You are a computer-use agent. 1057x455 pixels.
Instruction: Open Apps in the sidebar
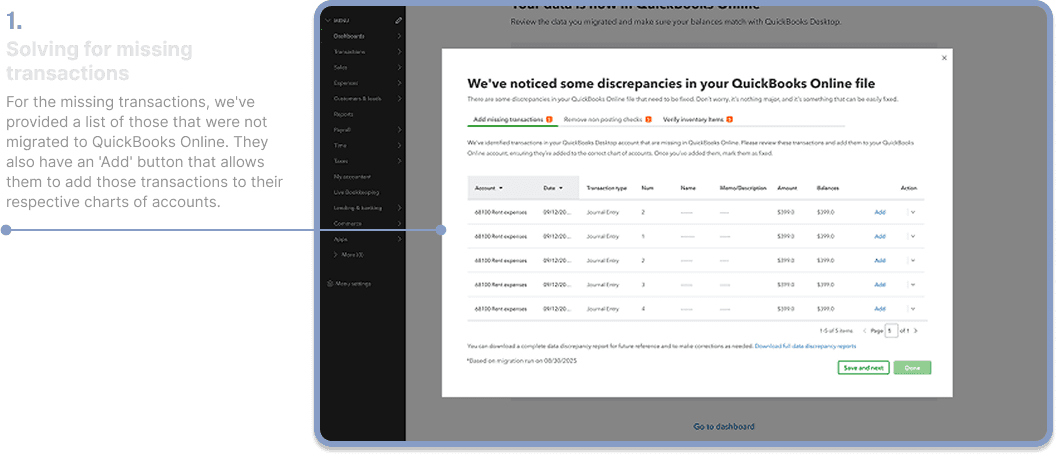(340, 239)
